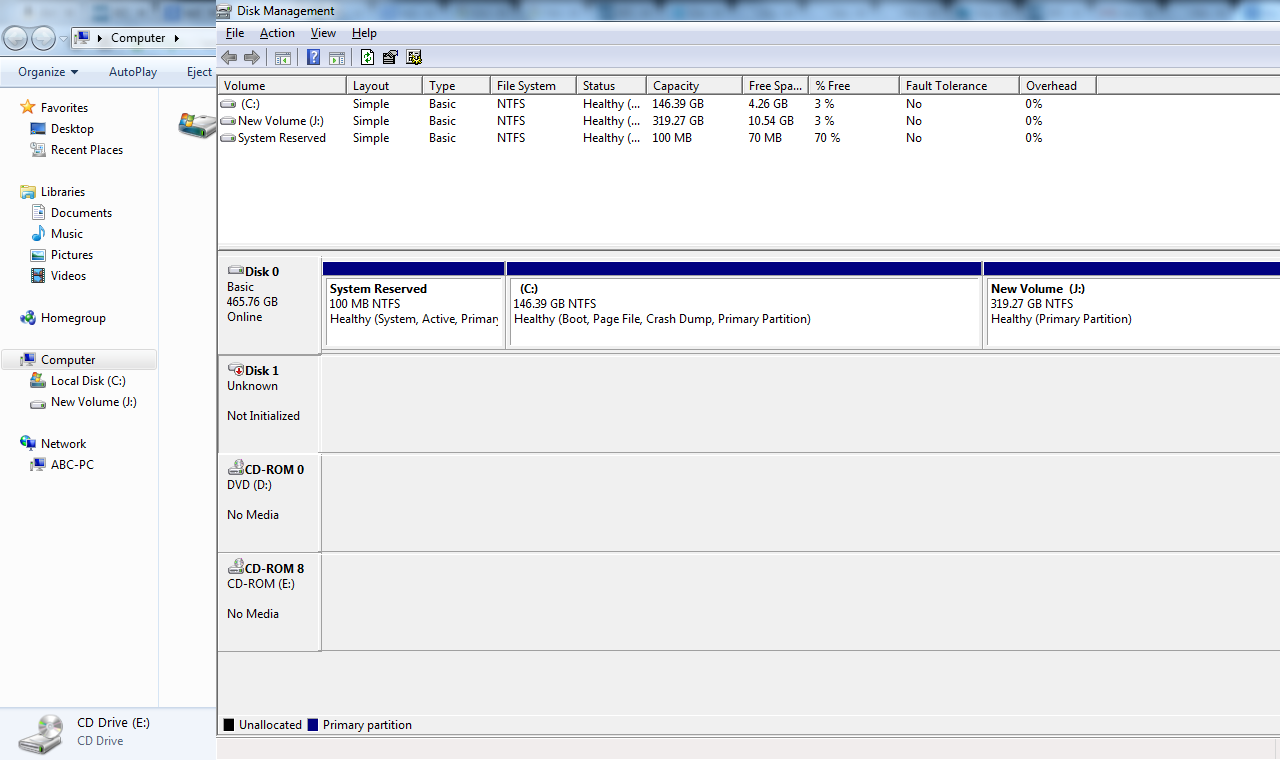Screen dimensions: 1280x760
Task: Sort by the File System column header
Action: [x=533, y=86]
